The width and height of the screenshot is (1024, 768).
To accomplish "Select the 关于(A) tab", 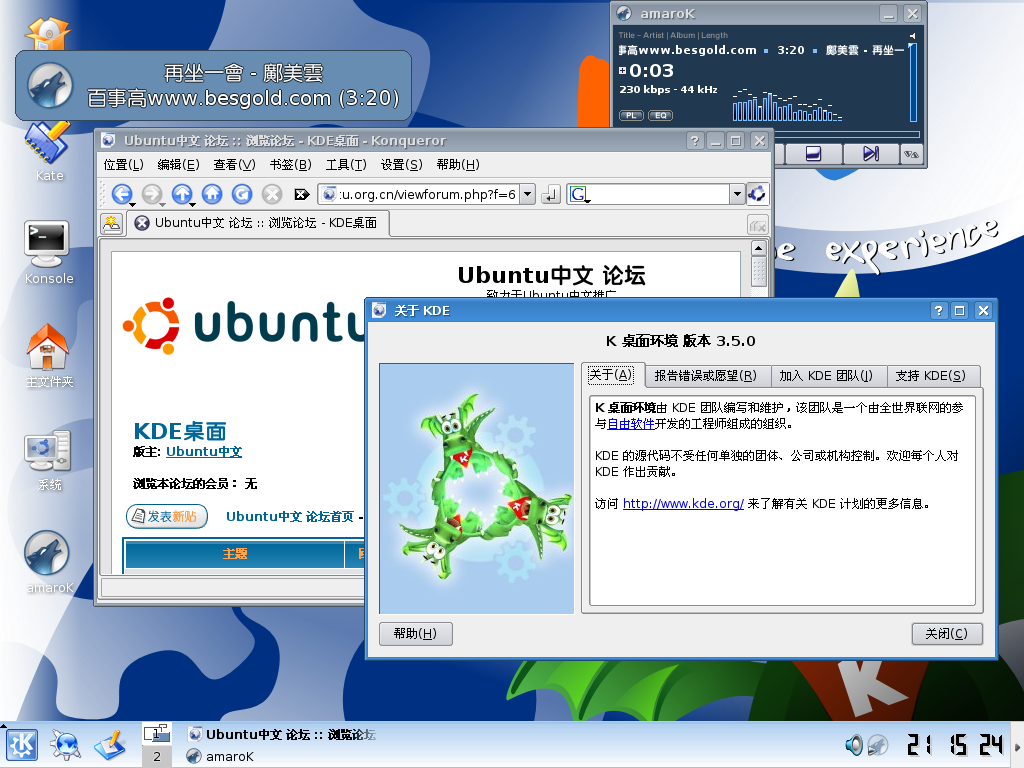I will tap(611, 375).
